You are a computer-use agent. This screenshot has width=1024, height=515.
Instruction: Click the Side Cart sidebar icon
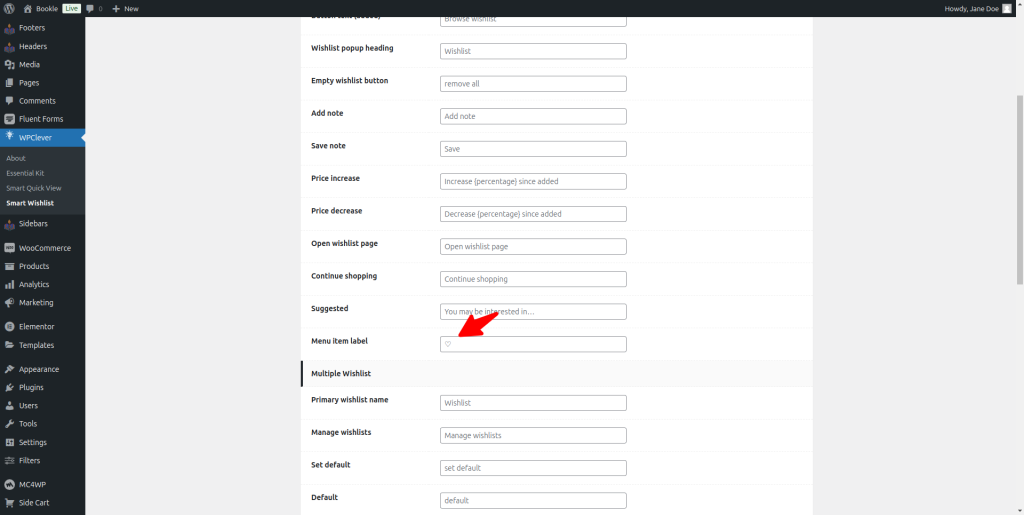[9, 503]
